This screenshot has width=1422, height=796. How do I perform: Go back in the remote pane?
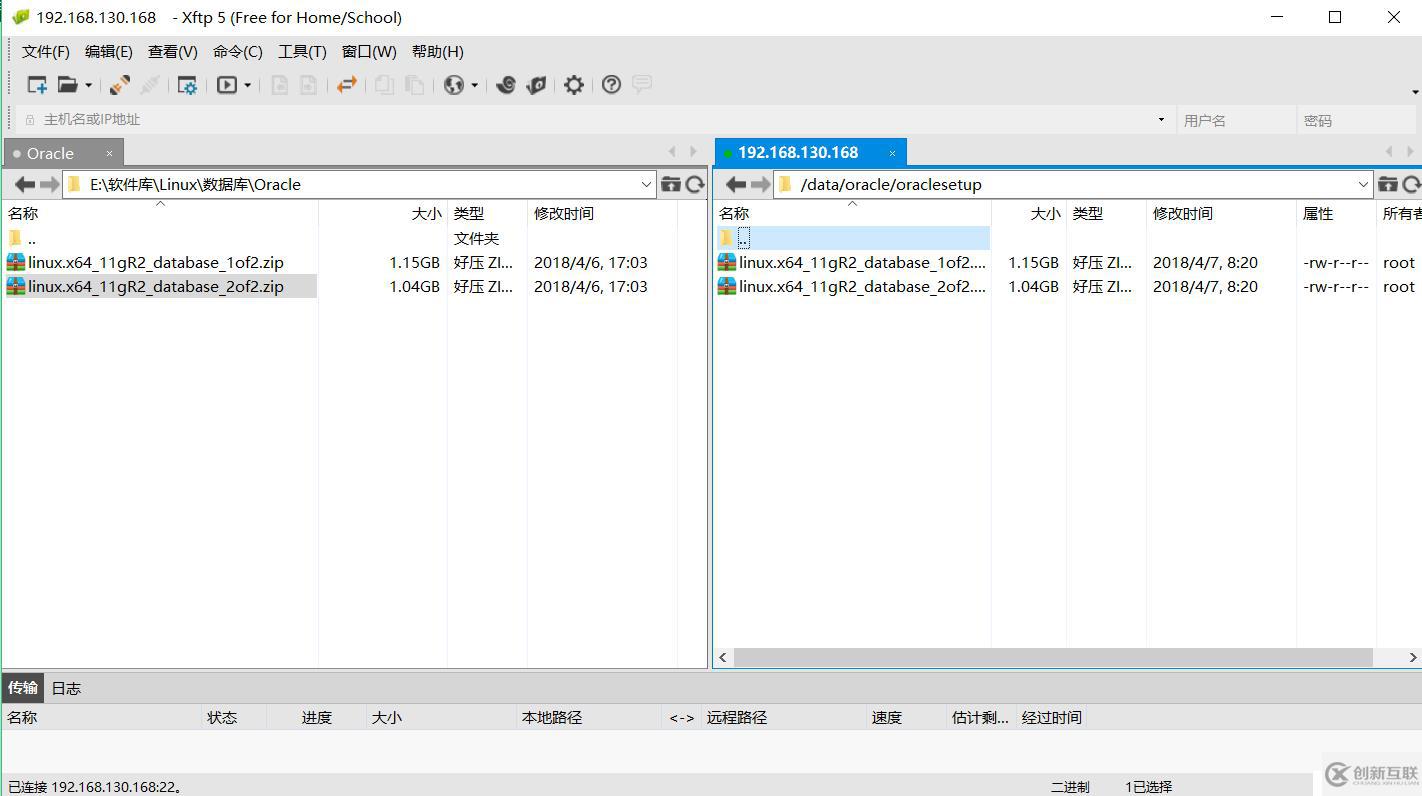(x=736, y=184)
